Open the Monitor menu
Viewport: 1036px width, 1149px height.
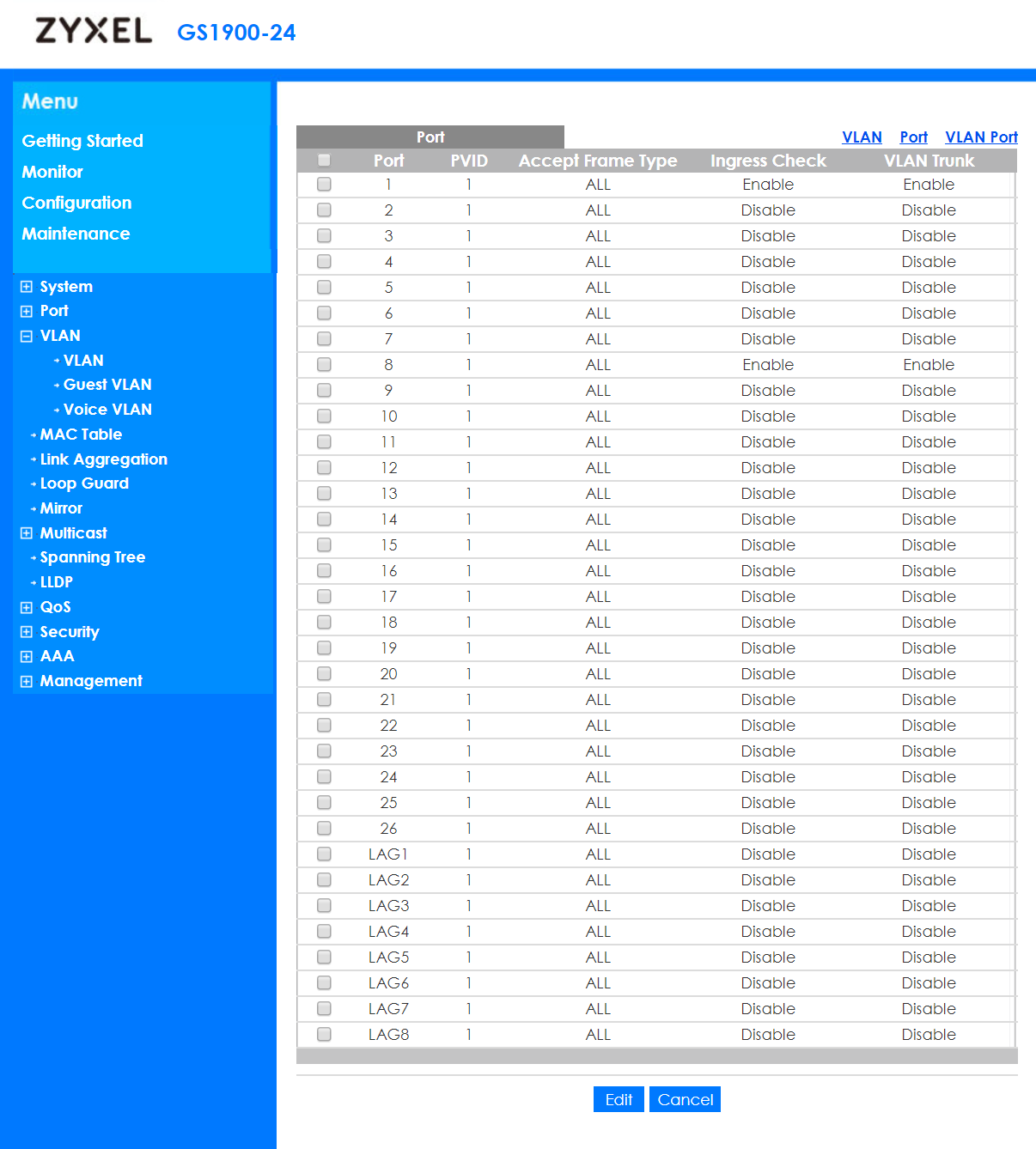pos(52,172)
